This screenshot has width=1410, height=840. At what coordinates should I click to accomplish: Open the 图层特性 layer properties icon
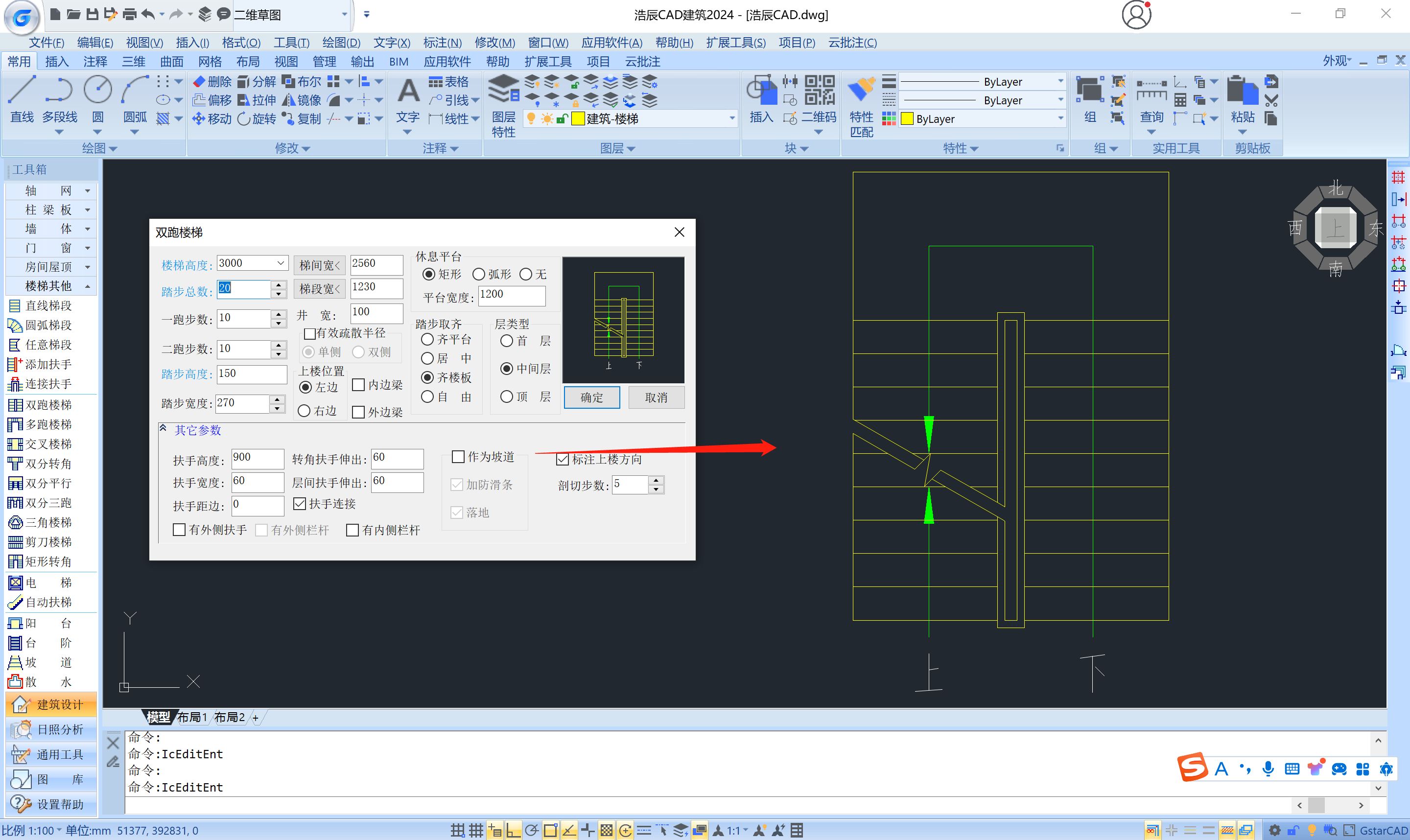503,91
